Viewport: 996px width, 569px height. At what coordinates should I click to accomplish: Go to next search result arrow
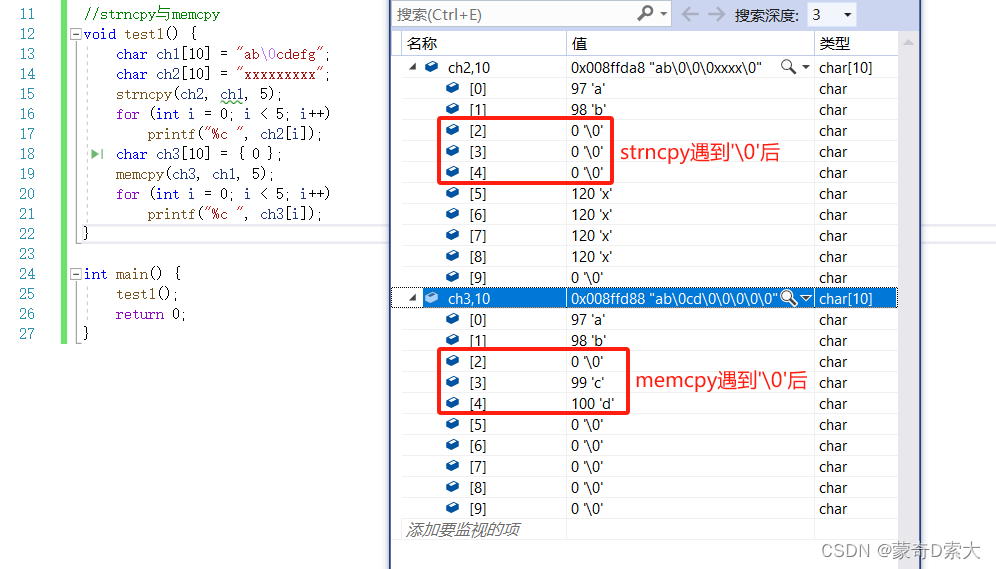(x=716, y=14)
